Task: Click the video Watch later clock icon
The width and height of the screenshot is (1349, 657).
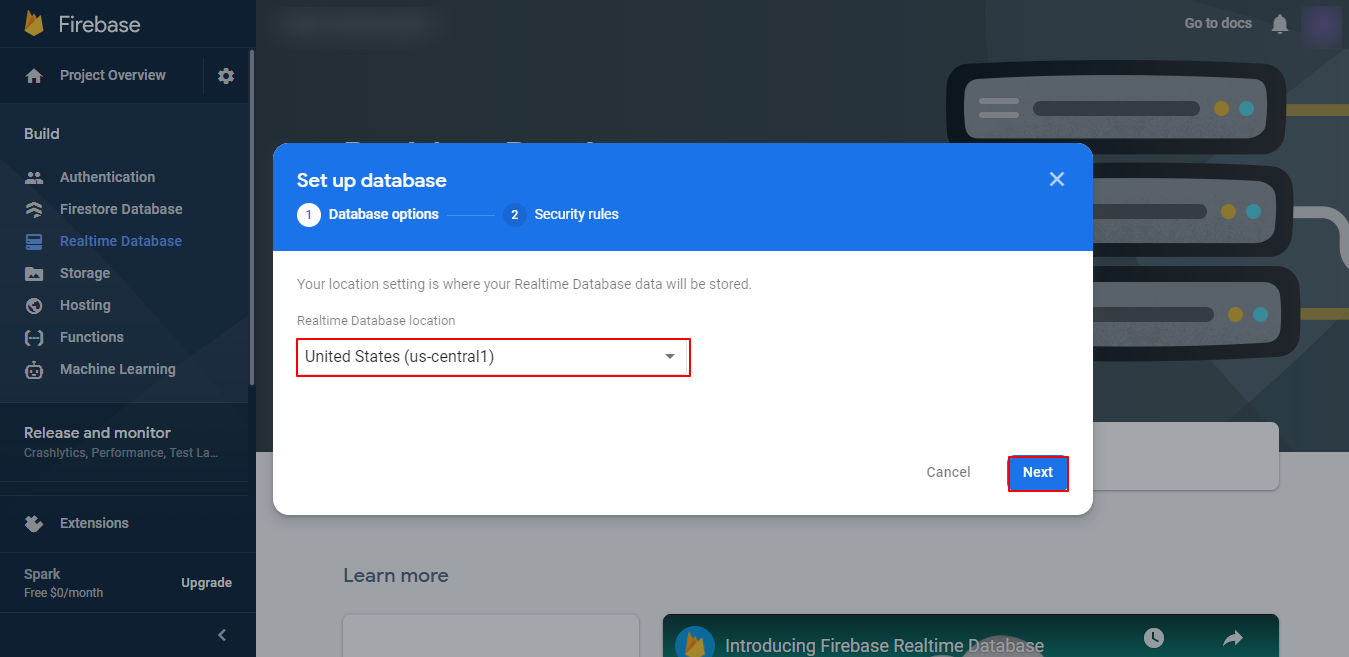Action: click(x=1154, y=637)
